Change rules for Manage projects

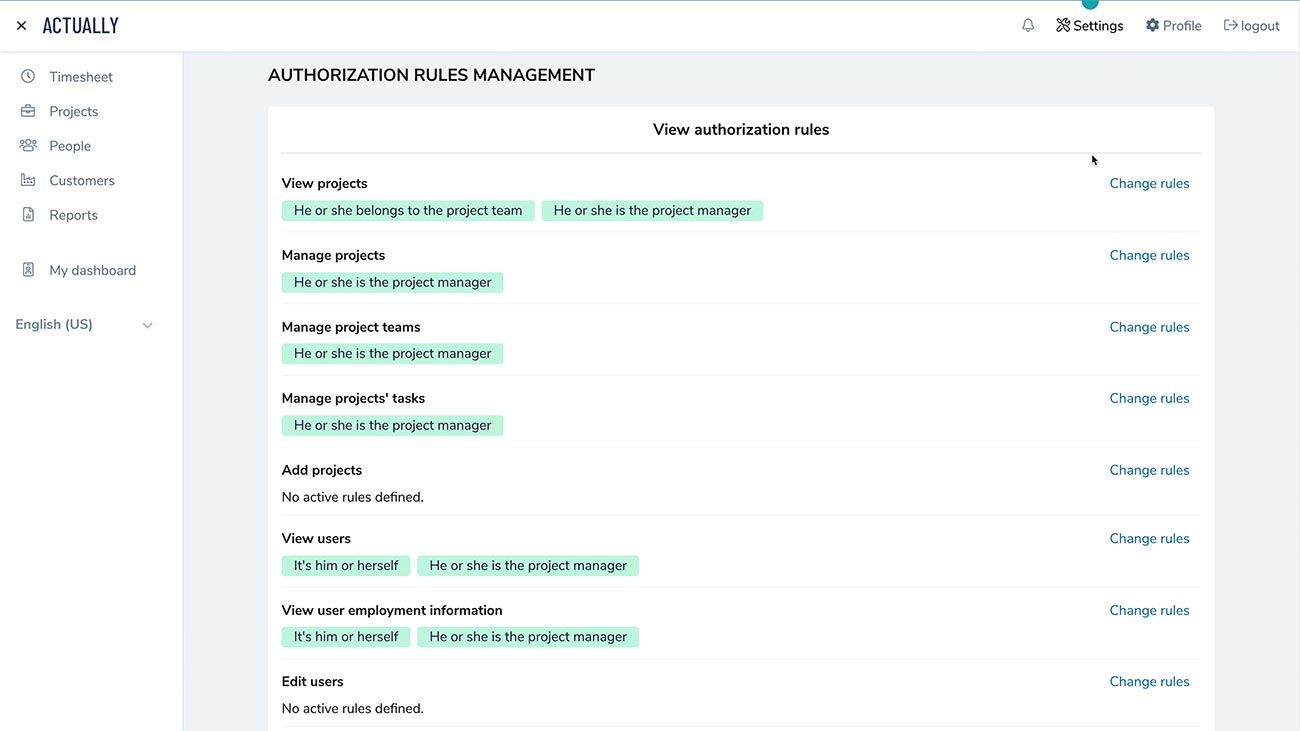1149,254
